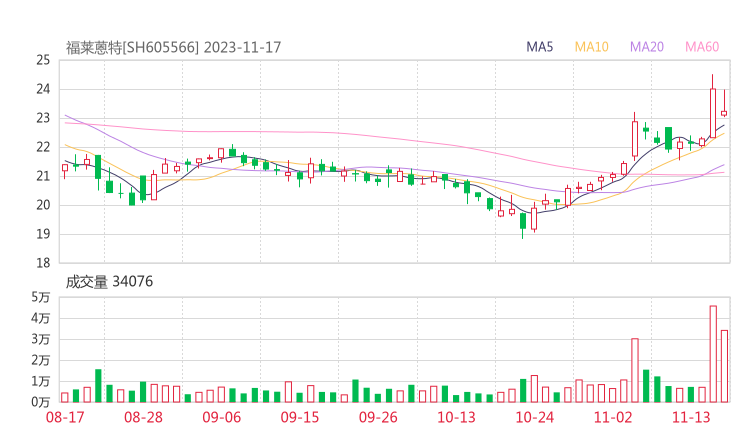
Task: Click the 10-24 date axis label
Action: (534, 417)
